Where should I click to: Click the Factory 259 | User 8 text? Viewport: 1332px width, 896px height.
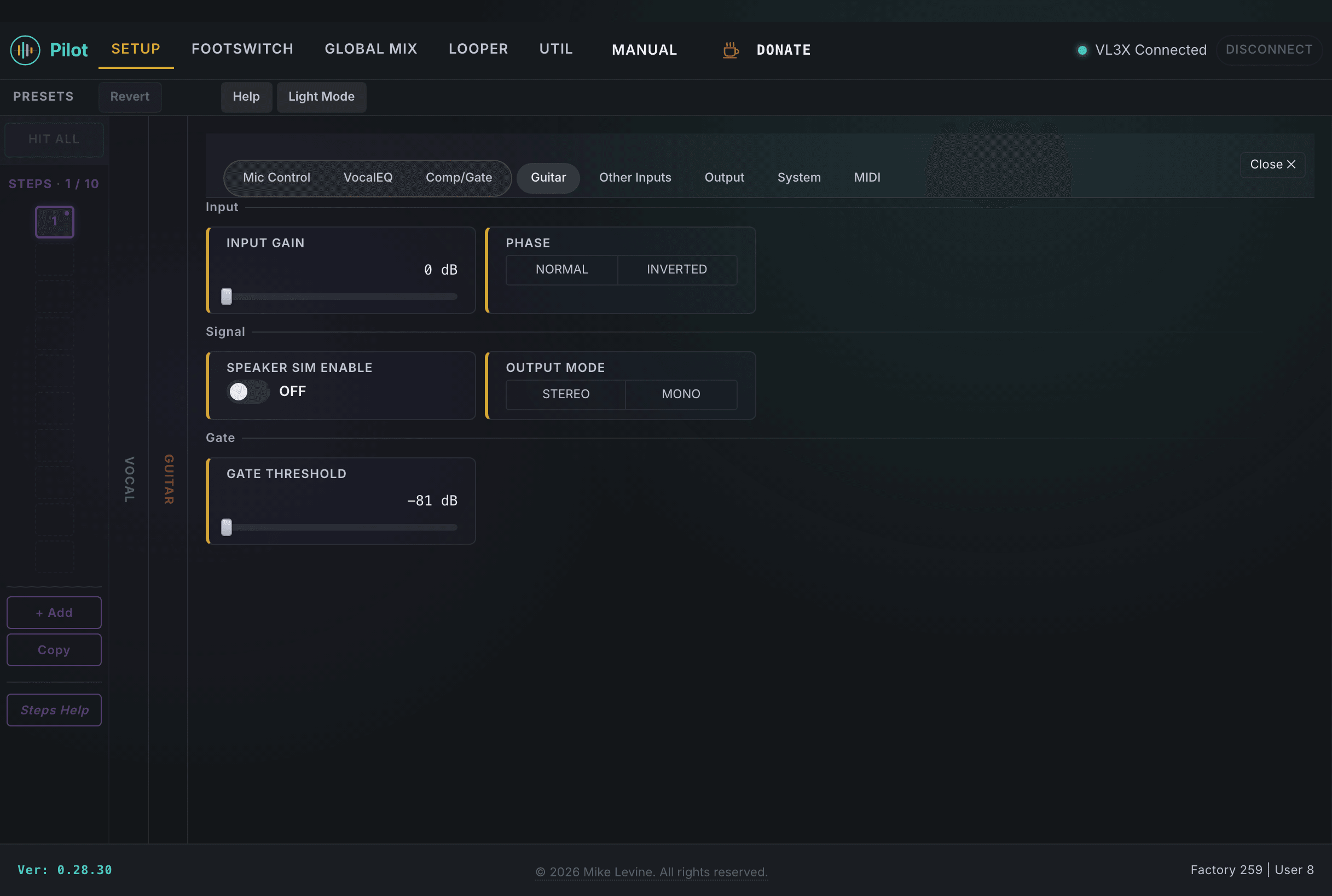click(1252, 870)
